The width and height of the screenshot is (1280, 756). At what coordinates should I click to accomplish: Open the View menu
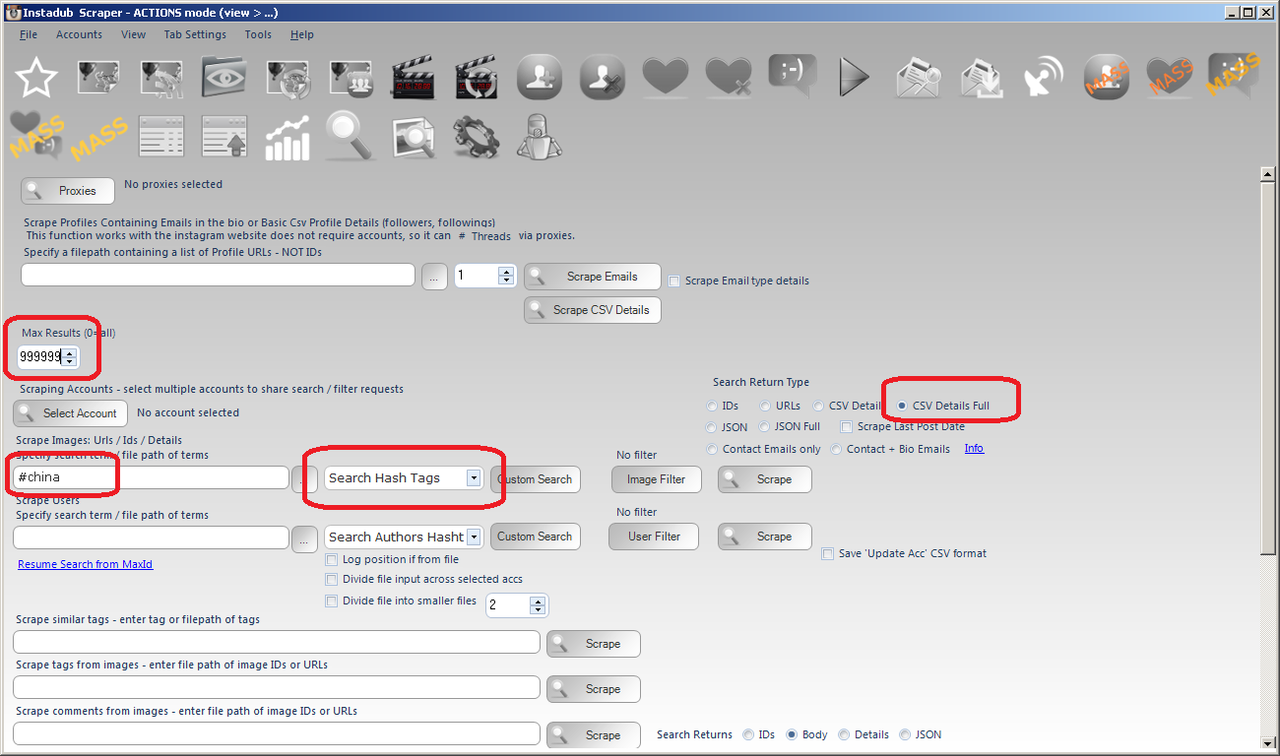[133, 34]
